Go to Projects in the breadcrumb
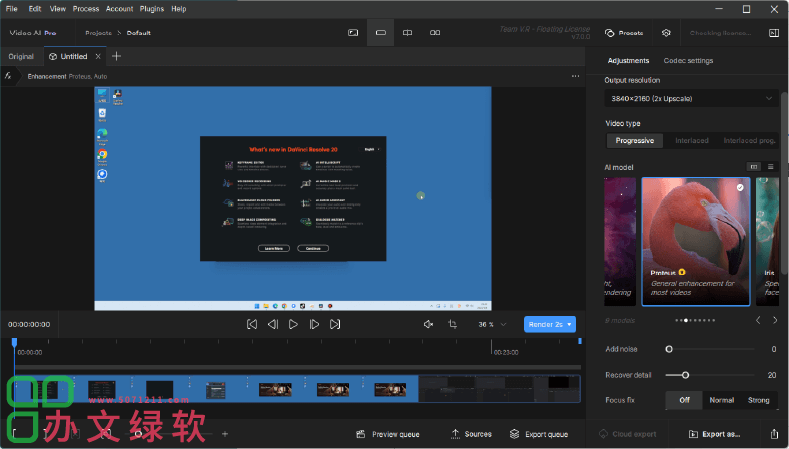789x449 pixels. tap(98, 33)
